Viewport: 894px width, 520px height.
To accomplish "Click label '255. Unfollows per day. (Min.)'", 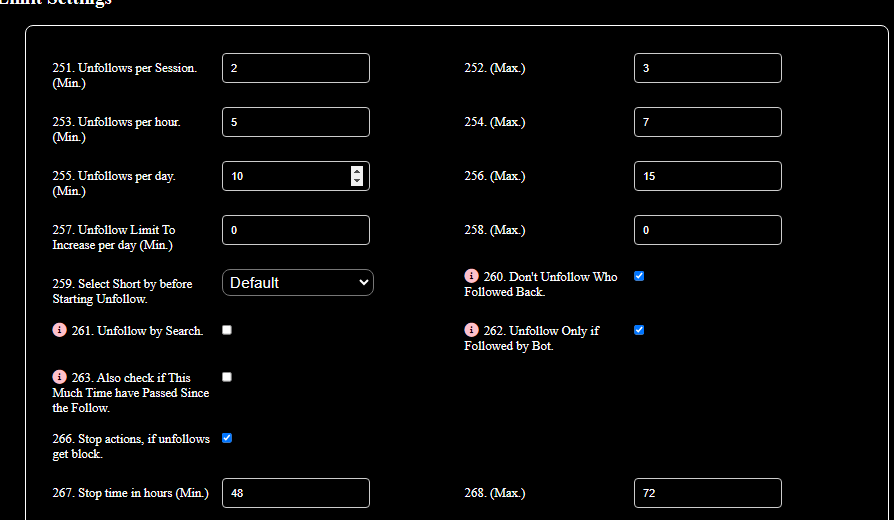I will coord(114,183).
